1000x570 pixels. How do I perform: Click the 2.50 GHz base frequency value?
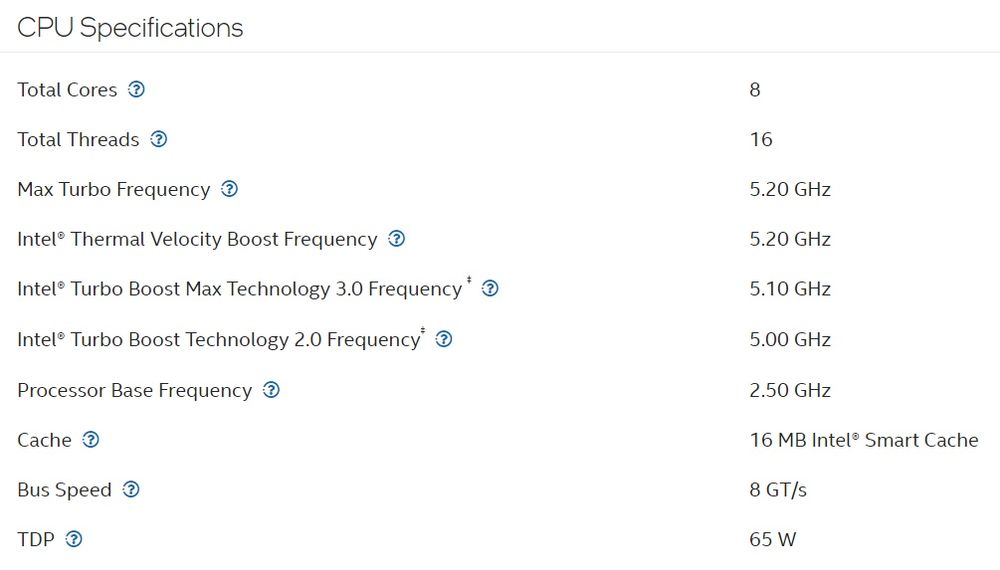[789, 390]
